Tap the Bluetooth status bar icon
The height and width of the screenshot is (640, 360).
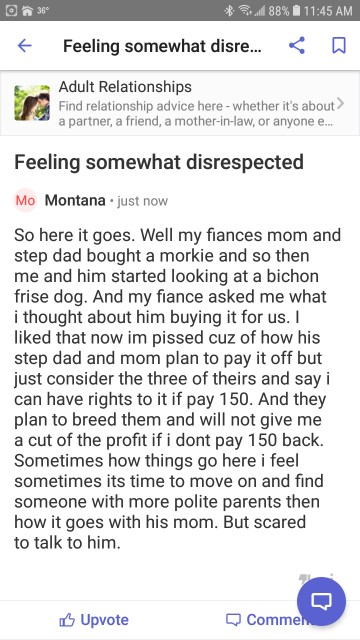click(x=230, y=11)
